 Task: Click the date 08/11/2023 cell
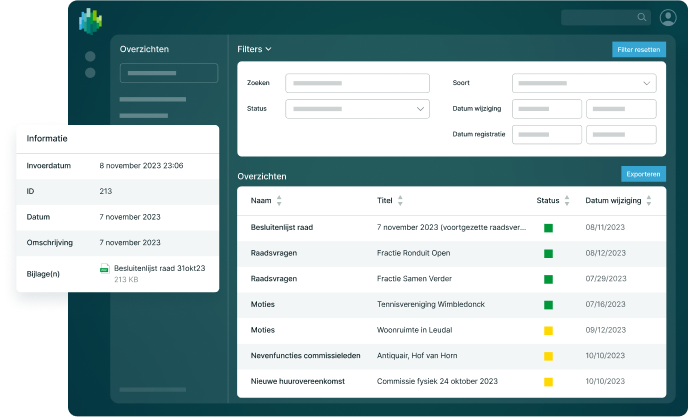coord(605,227)
